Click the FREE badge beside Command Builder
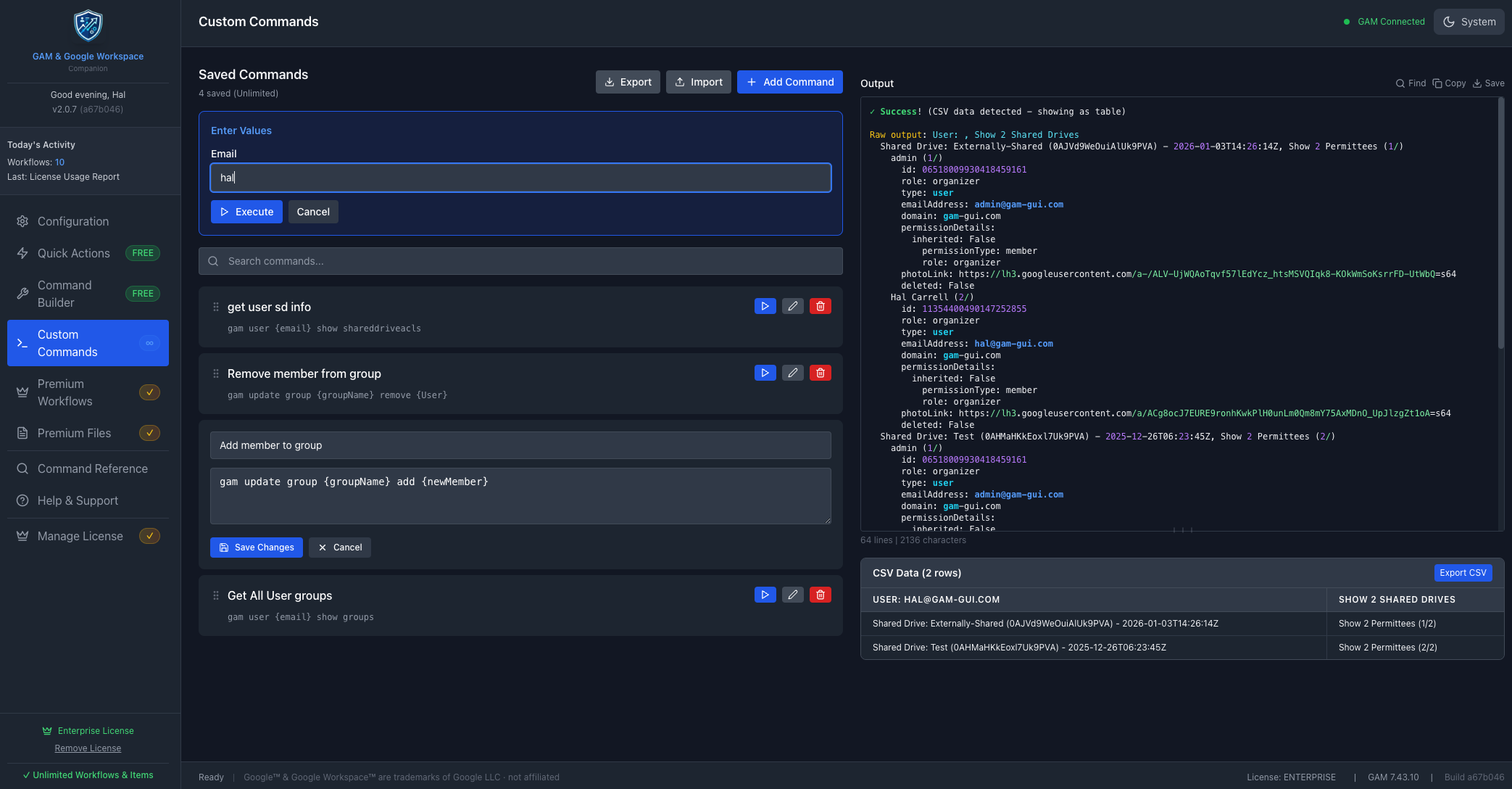The height and width of the screenshot is (789, 1512). (x=143, y=294)
